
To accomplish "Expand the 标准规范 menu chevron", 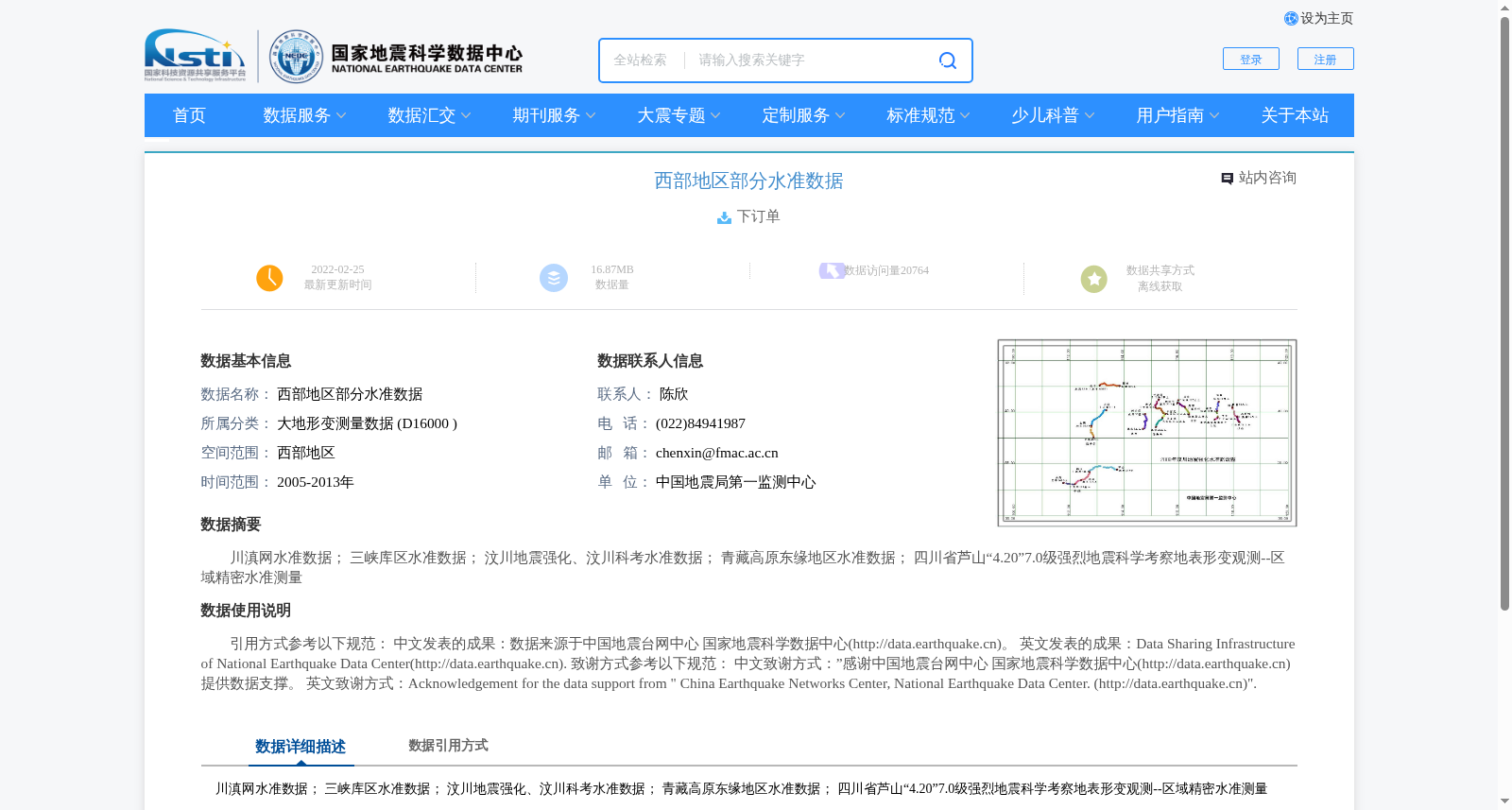I will [x=965, y=115].
